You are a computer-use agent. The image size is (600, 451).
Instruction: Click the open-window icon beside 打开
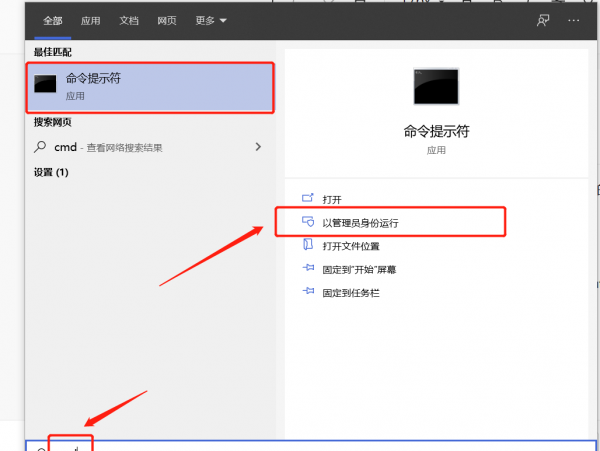pos(308,198)
